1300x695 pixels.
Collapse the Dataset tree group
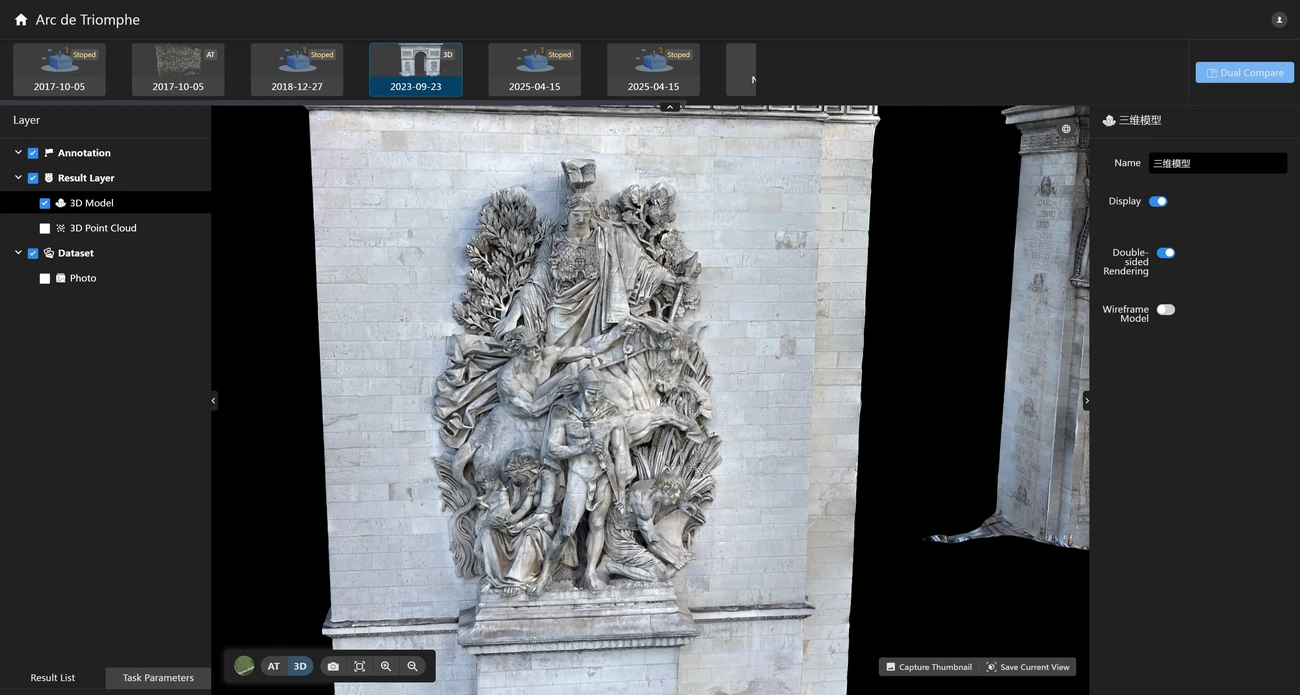click(x=18, y=253)
